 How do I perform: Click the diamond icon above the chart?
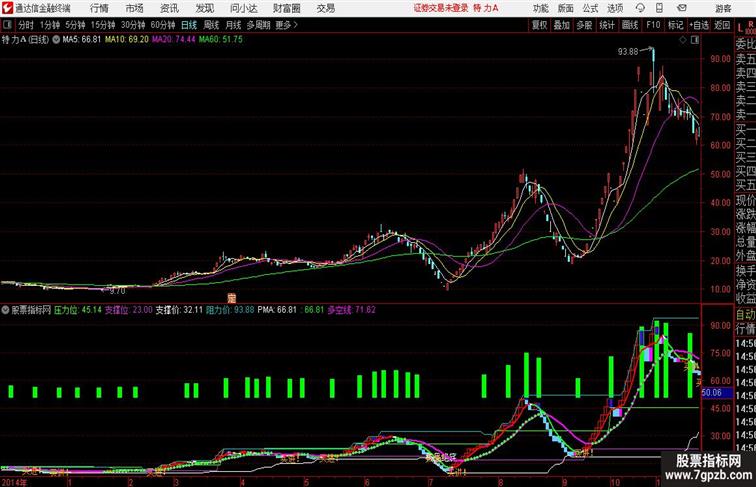pyautogui.click(x=683, y=40)
